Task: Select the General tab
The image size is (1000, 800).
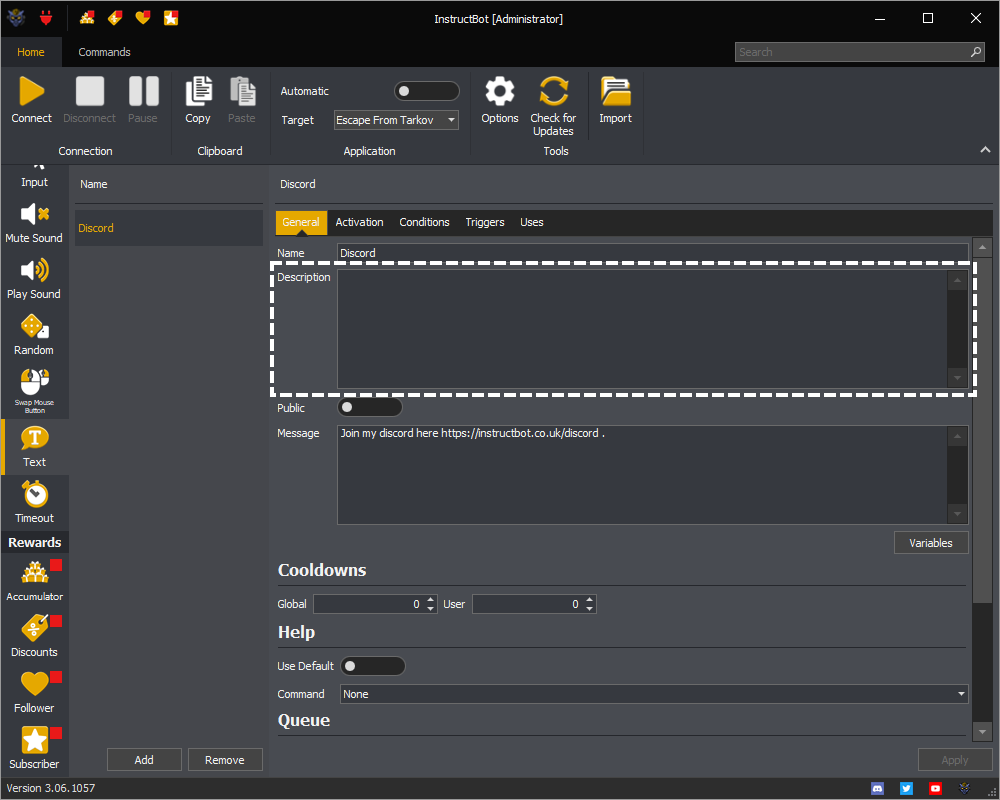Action: (x=301, y=222)
